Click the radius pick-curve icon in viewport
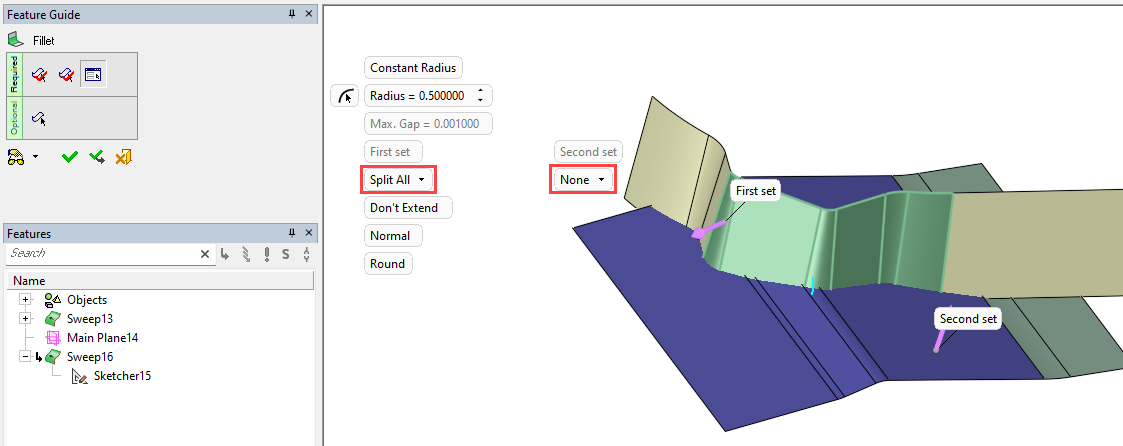This screenshot has height=446, width=1123. 343,96
